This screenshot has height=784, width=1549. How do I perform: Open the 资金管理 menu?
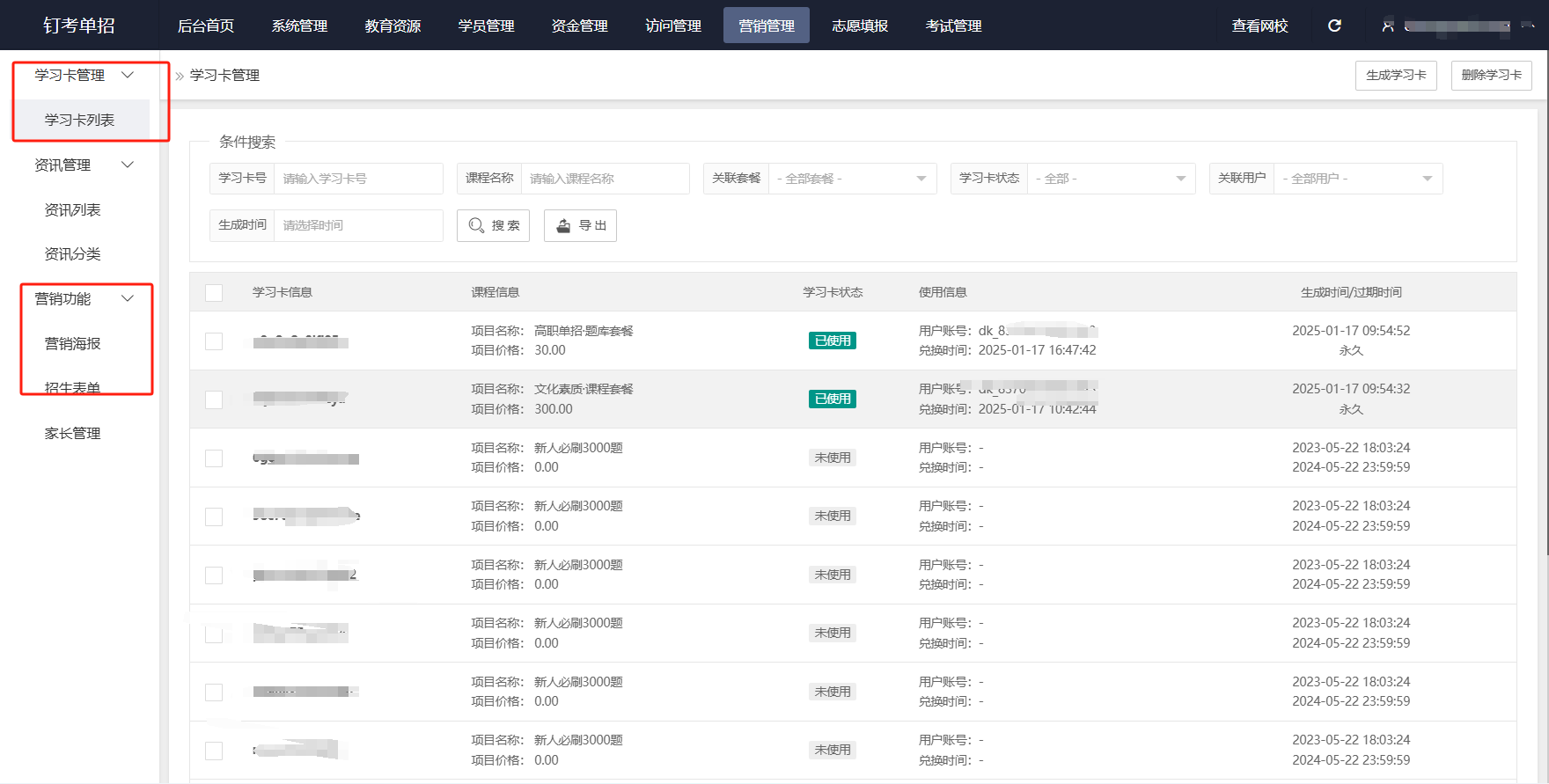579,26
